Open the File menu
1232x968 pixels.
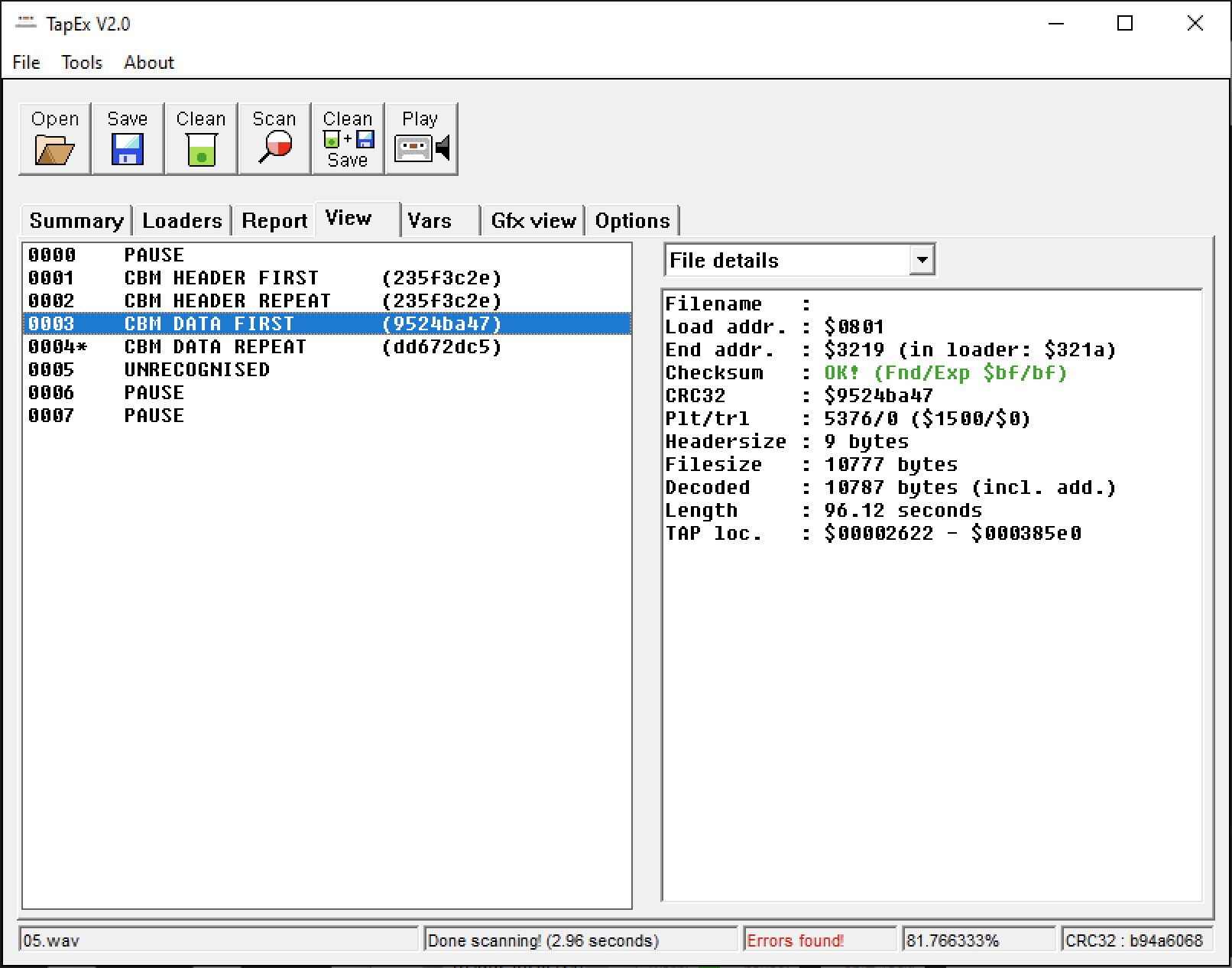tap(26, 63)
